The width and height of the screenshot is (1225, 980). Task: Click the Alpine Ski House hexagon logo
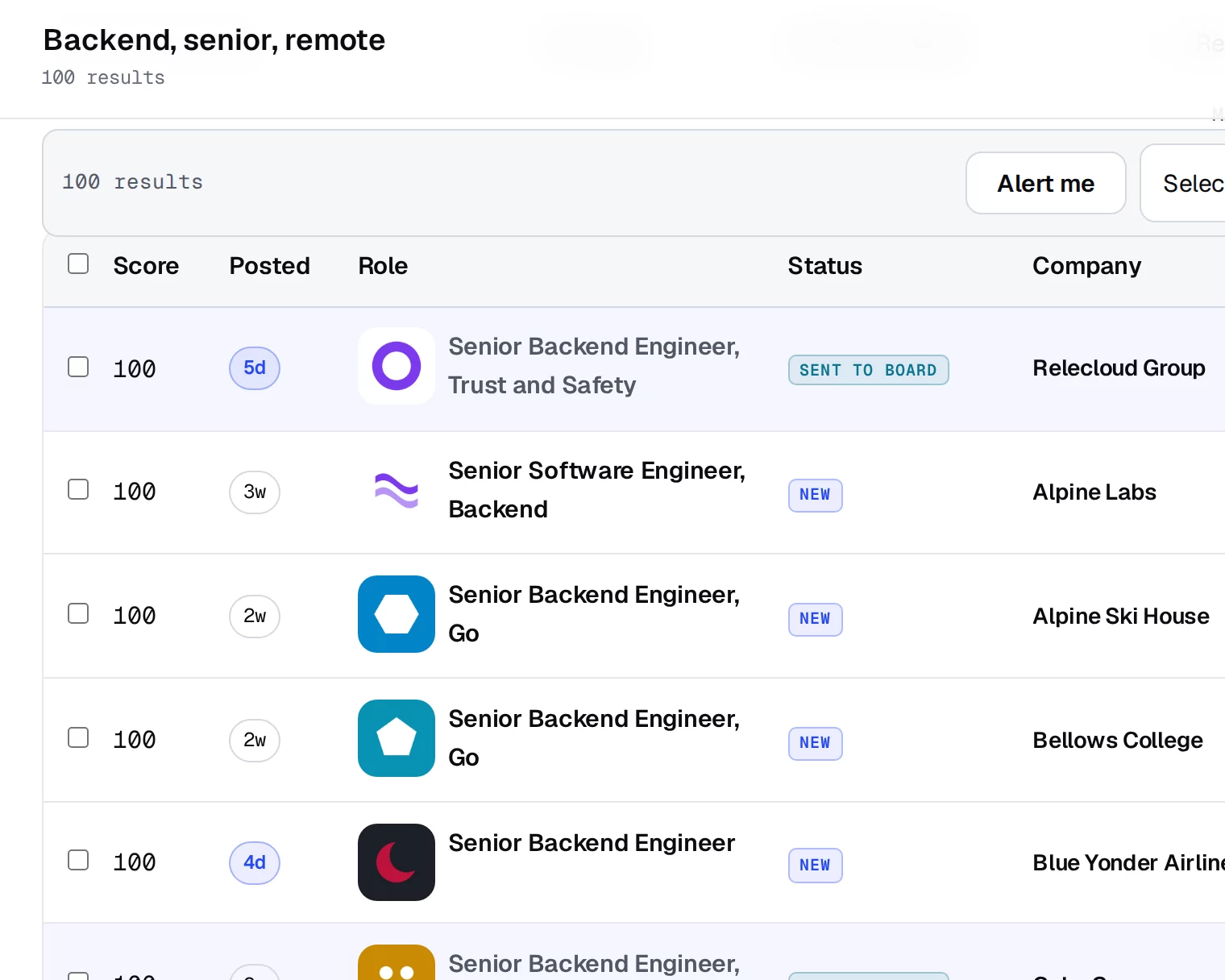click(x=397, y=614)
